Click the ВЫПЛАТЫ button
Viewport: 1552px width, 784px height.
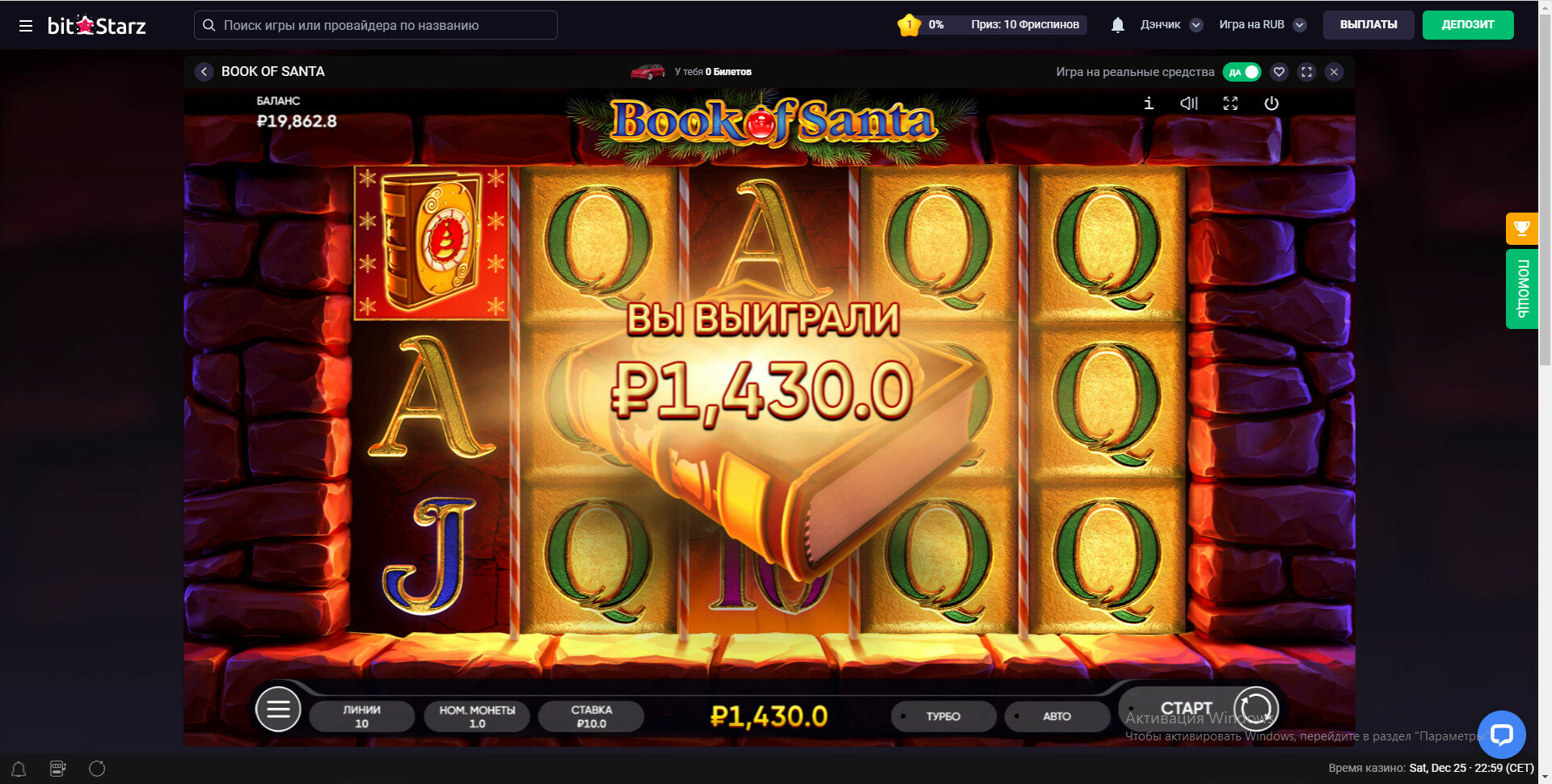1369,25
